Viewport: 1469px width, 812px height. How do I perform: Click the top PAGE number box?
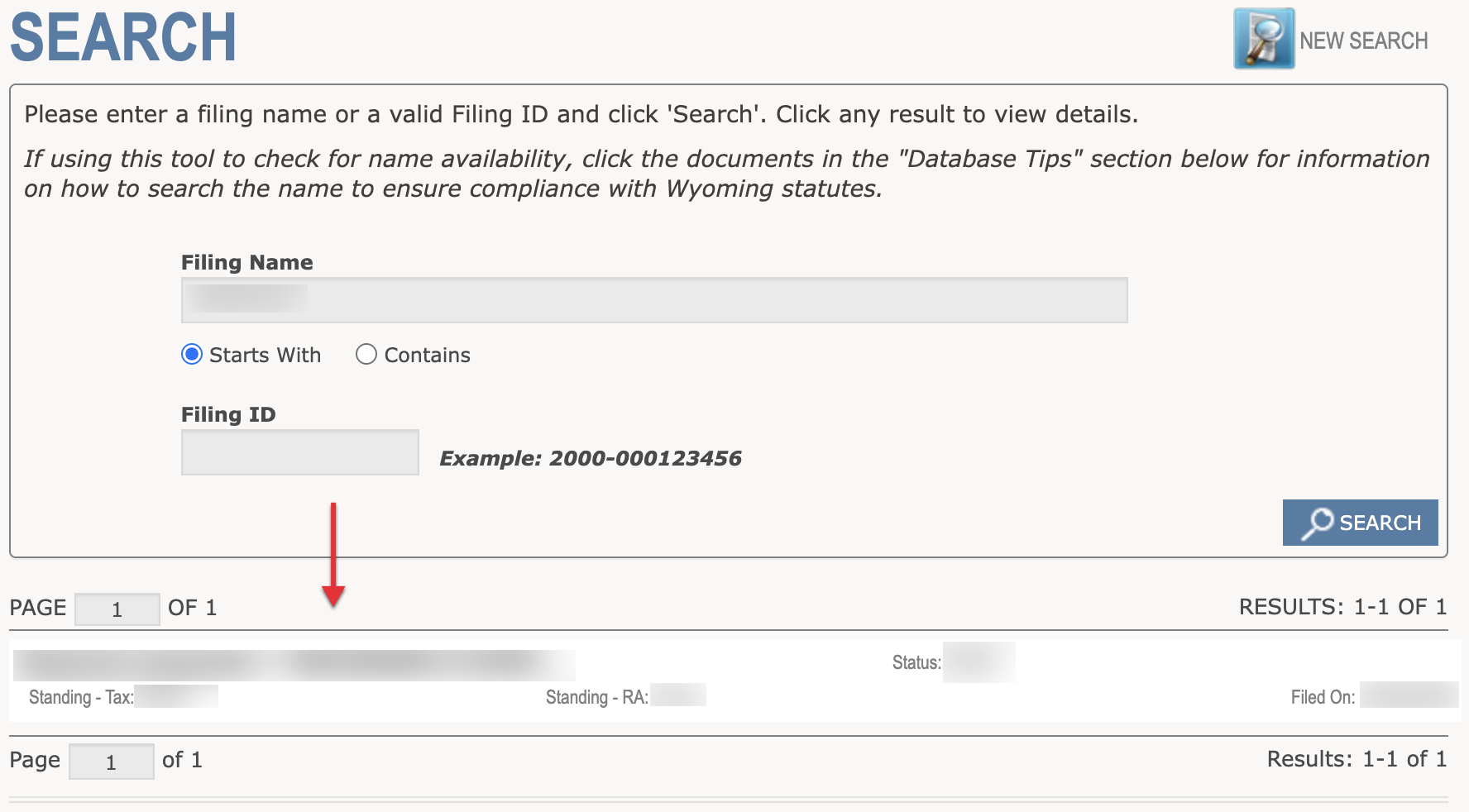coord(117,609)
